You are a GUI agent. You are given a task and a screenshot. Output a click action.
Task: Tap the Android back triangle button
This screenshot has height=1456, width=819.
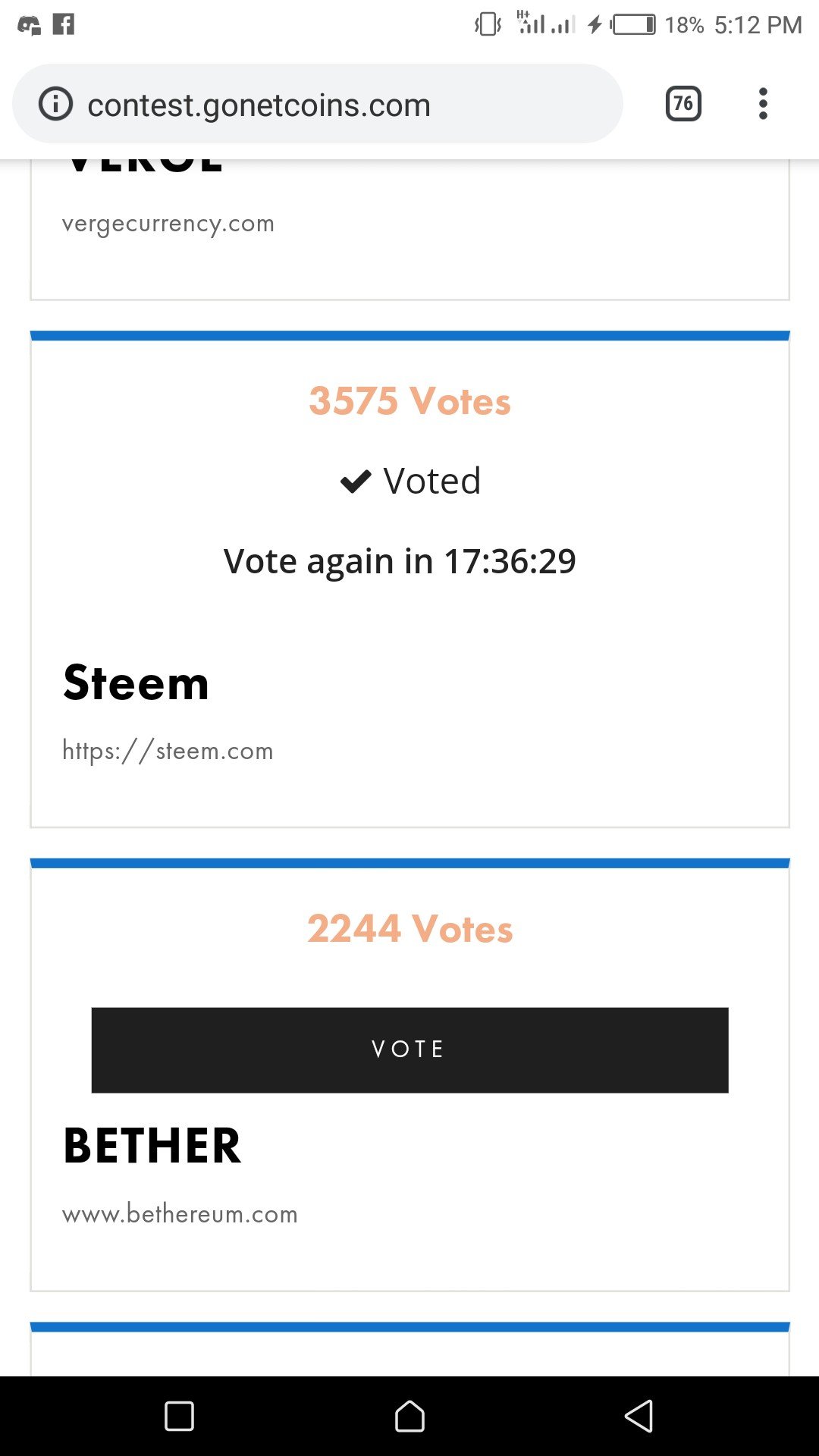(639, 1416)
